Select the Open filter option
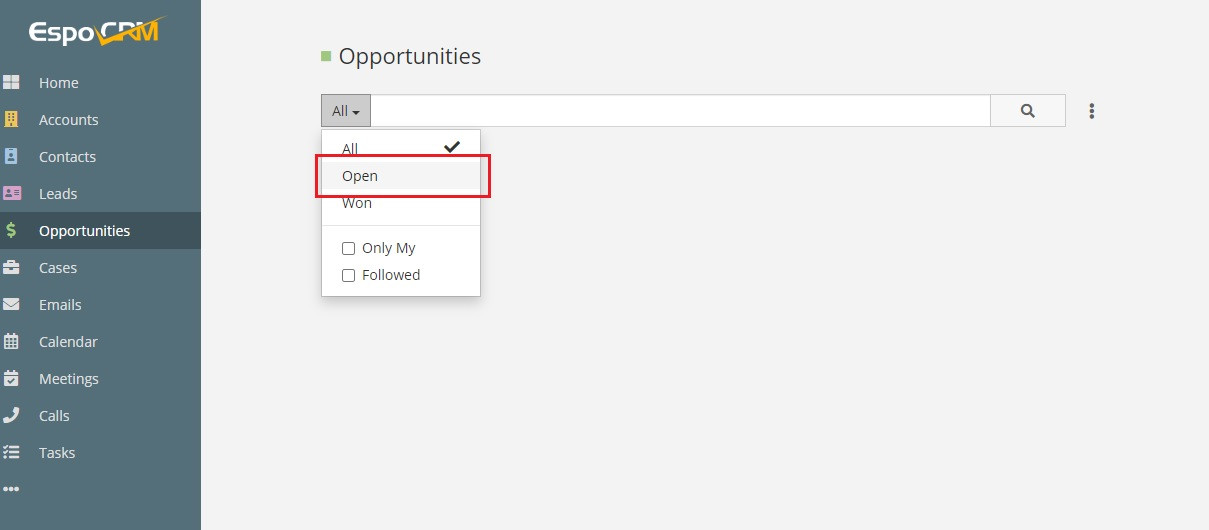1209x530 pixels. coord(360,176)
